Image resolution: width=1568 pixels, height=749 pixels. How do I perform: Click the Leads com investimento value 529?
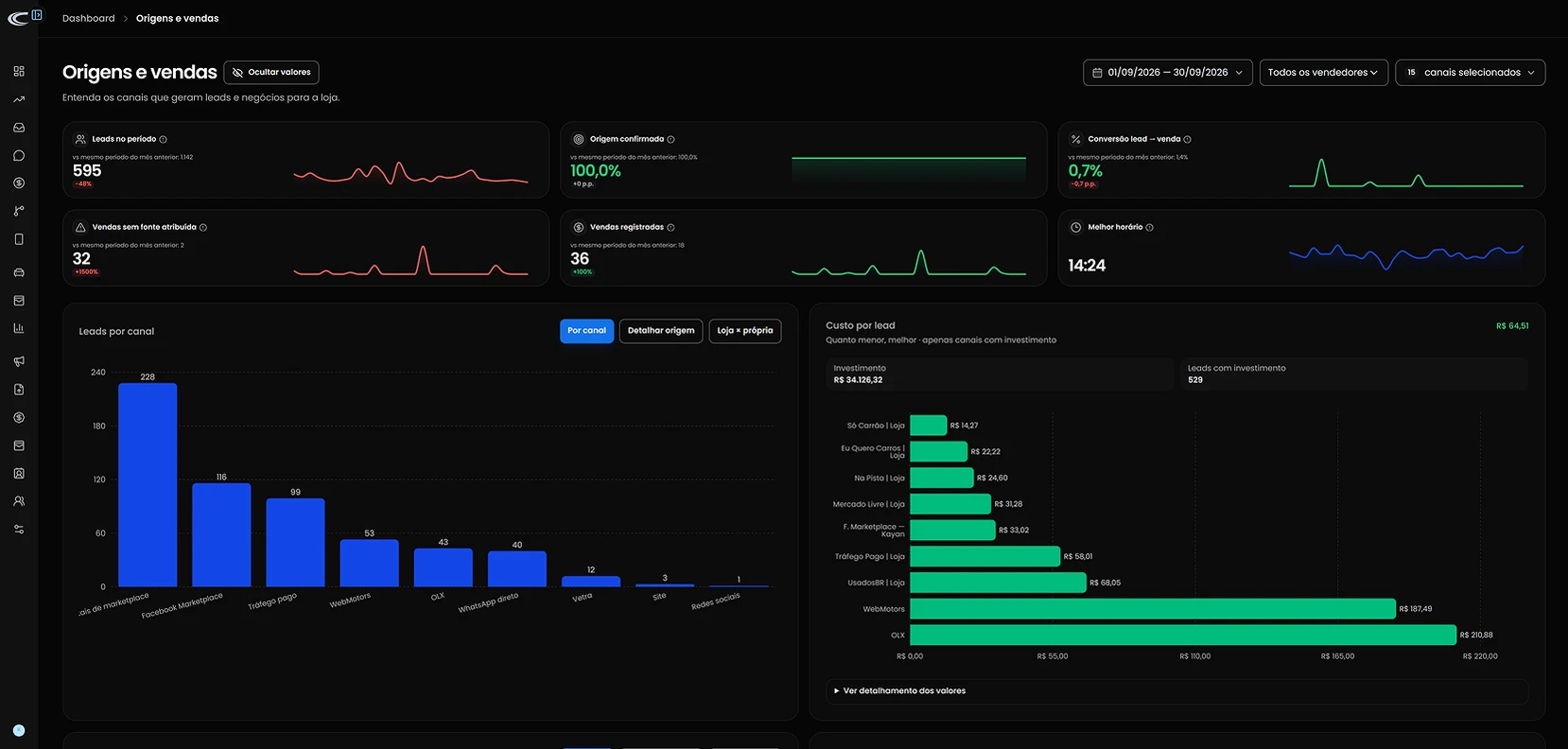click(1195, 380)
